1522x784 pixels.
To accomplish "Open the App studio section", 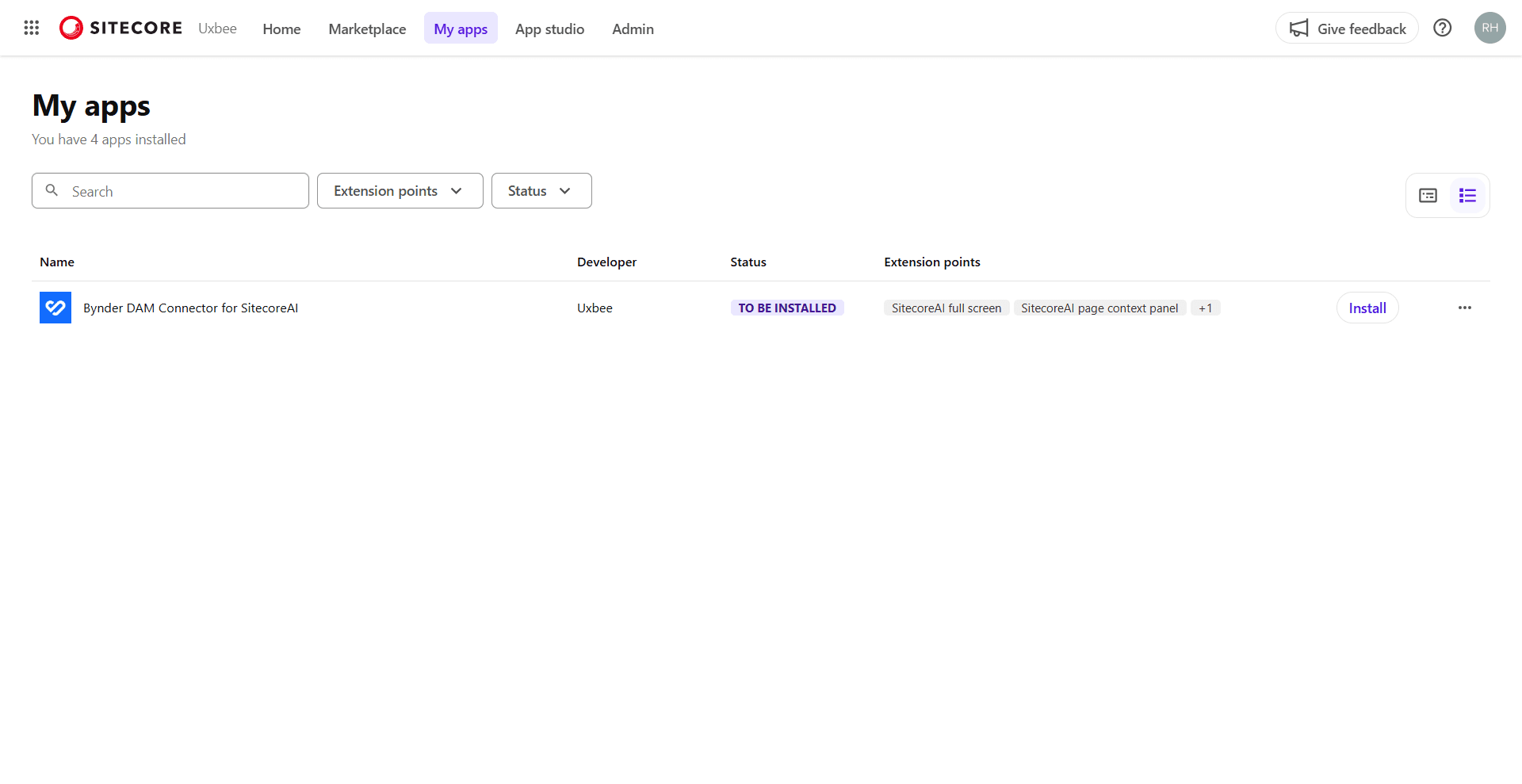I will 549,29.
